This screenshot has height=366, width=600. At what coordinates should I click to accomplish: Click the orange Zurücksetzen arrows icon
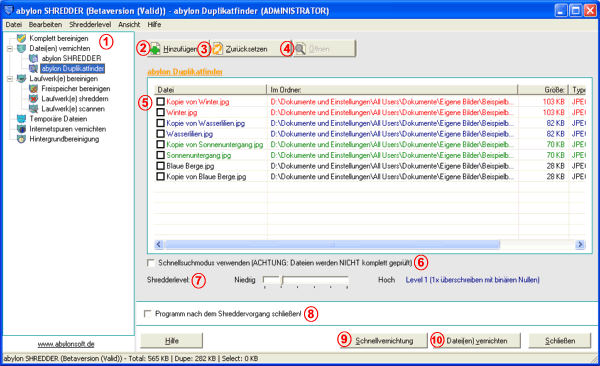[217, 49]
